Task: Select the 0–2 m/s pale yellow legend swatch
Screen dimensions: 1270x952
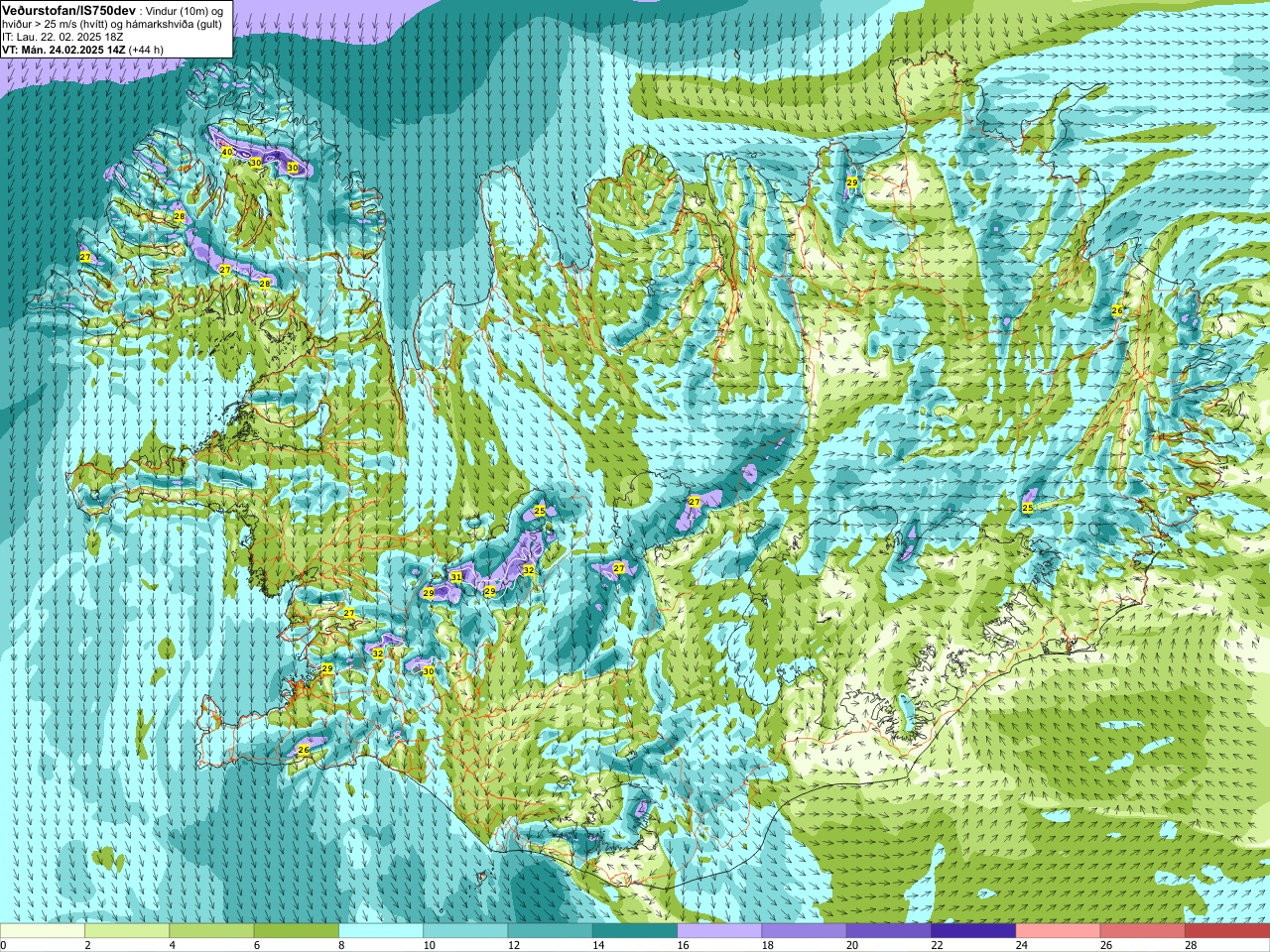Action: [43, 931]
